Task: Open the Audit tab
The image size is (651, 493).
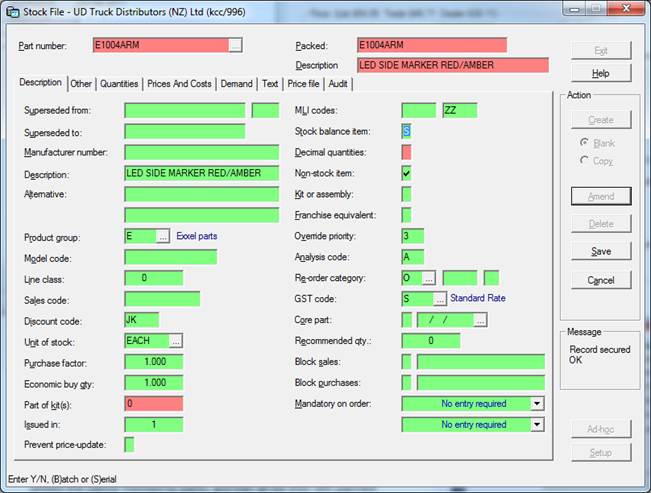Action: (338, 84)
